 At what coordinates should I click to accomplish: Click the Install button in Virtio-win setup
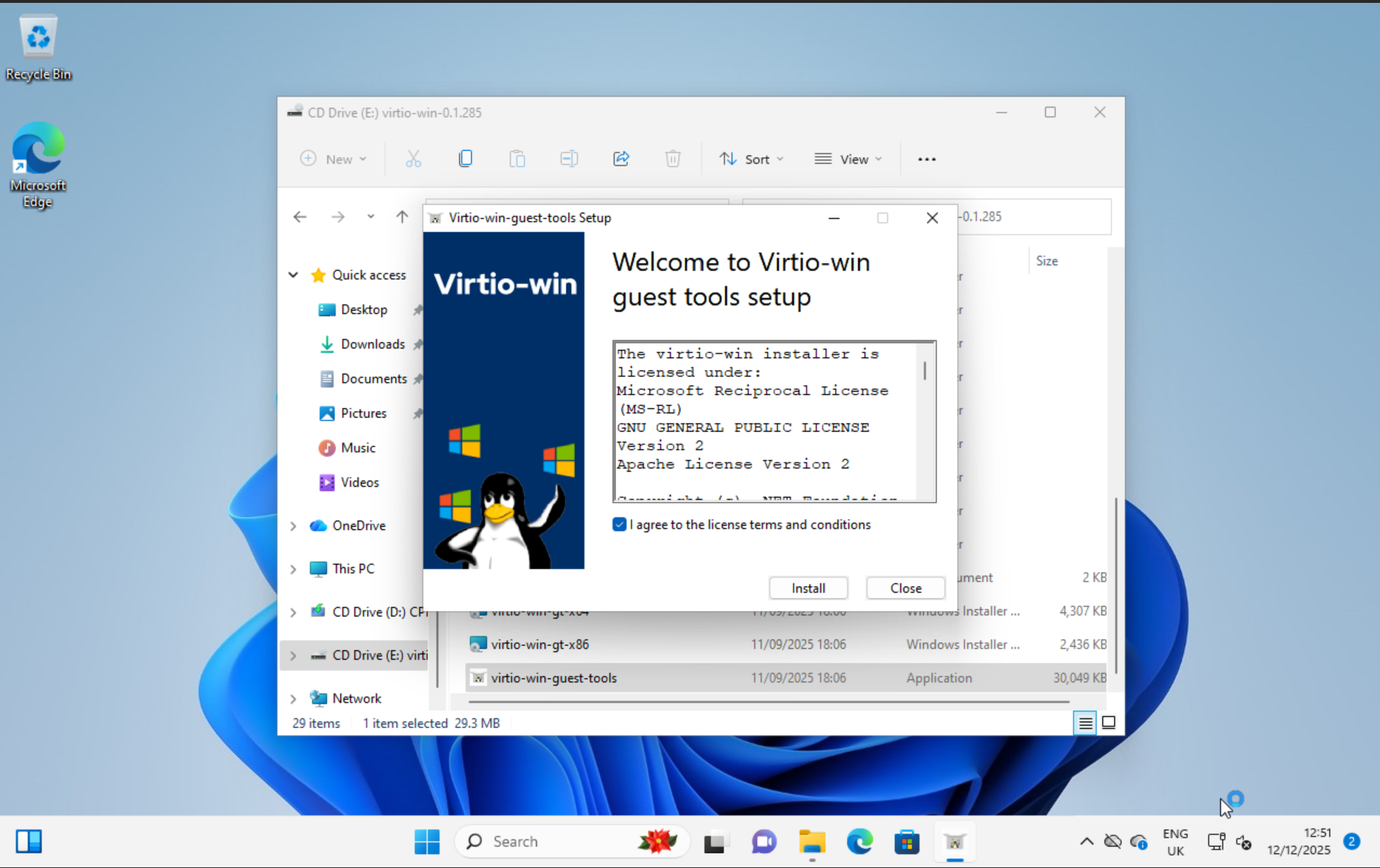pos(808,588)
